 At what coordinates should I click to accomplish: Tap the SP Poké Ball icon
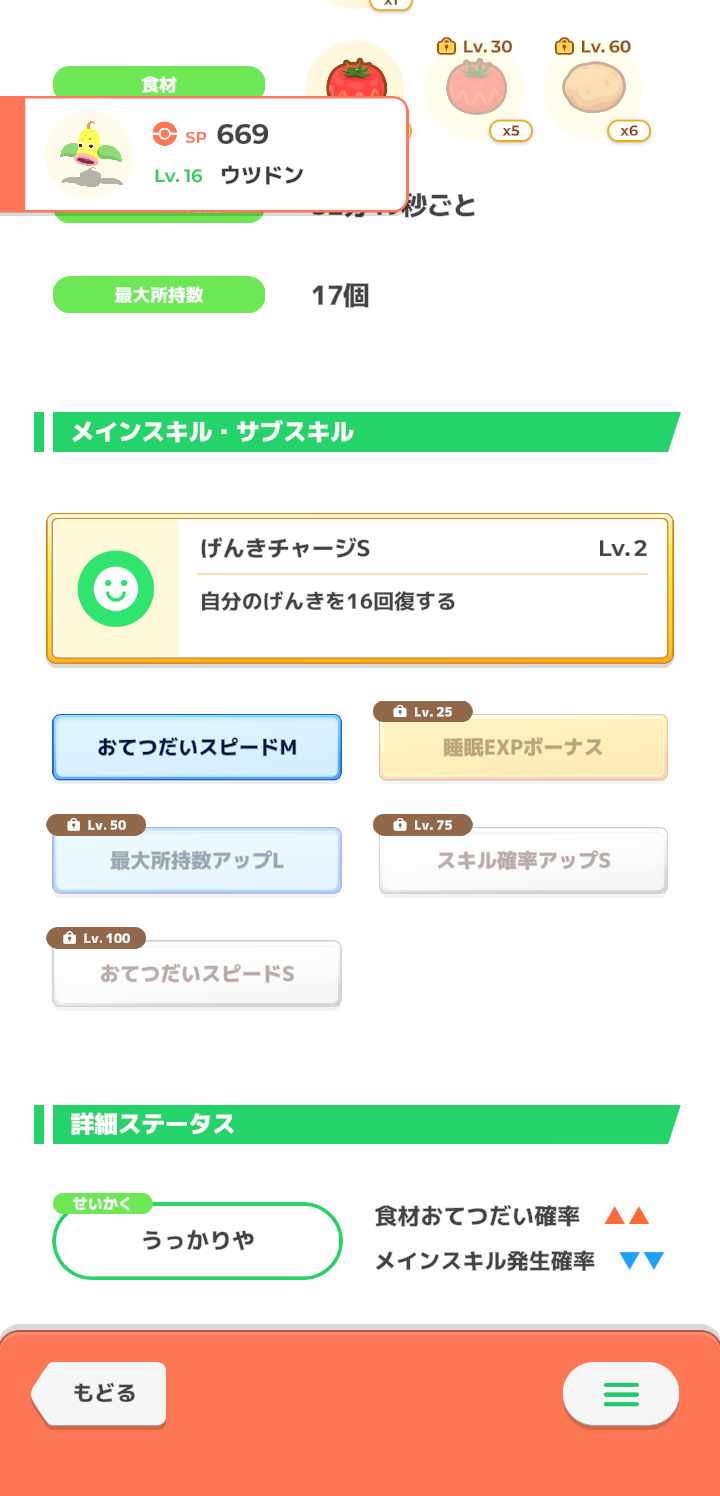tap(165, 134)
